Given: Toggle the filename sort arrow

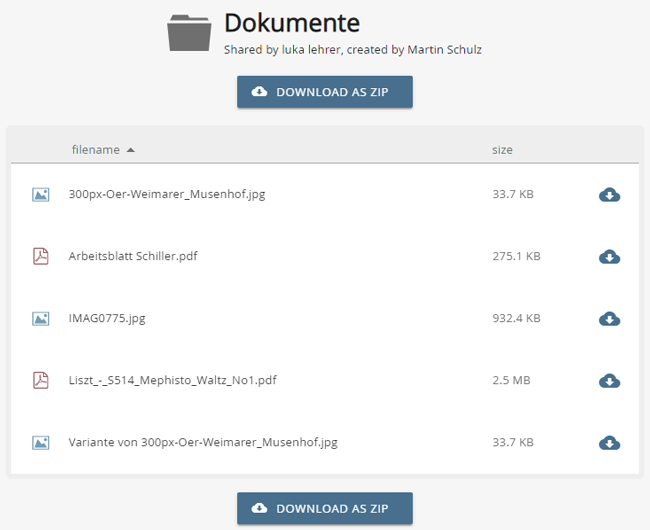Looking at the screenshot, I should point(131,150).
